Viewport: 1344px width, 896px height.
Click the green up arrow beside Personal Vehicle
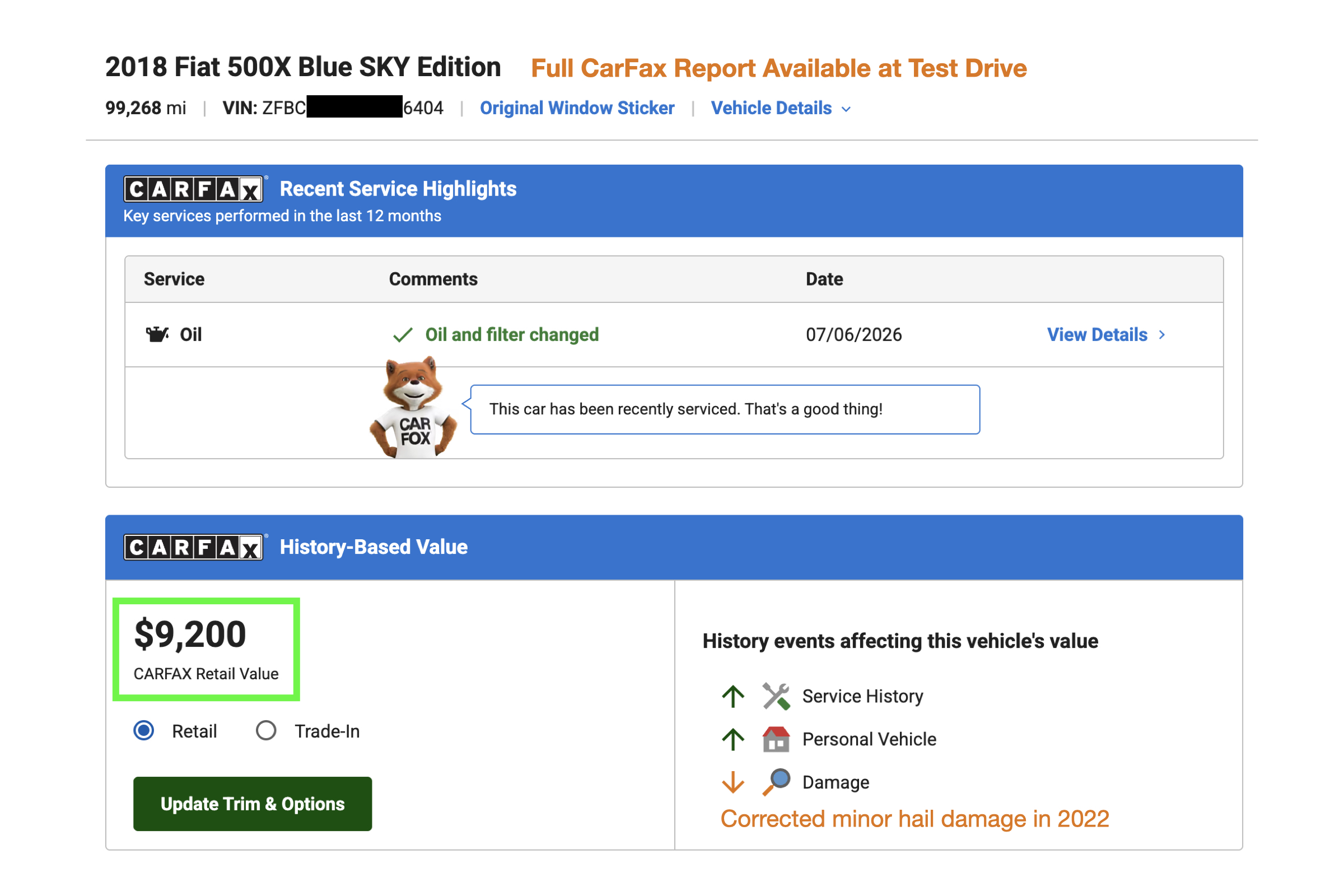point(733,739)
